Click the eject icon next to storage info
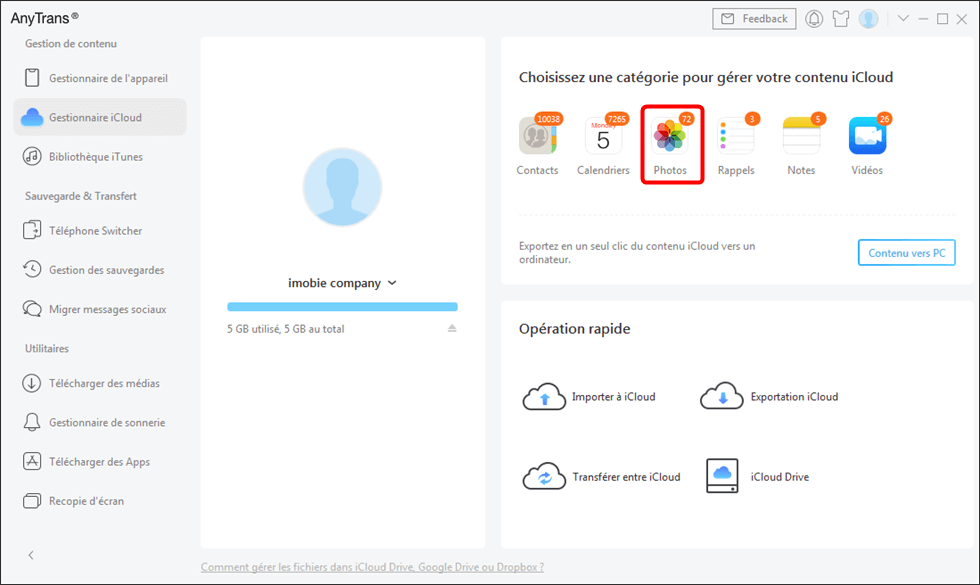The image size is (980, 585). click(x=452, y=328)
